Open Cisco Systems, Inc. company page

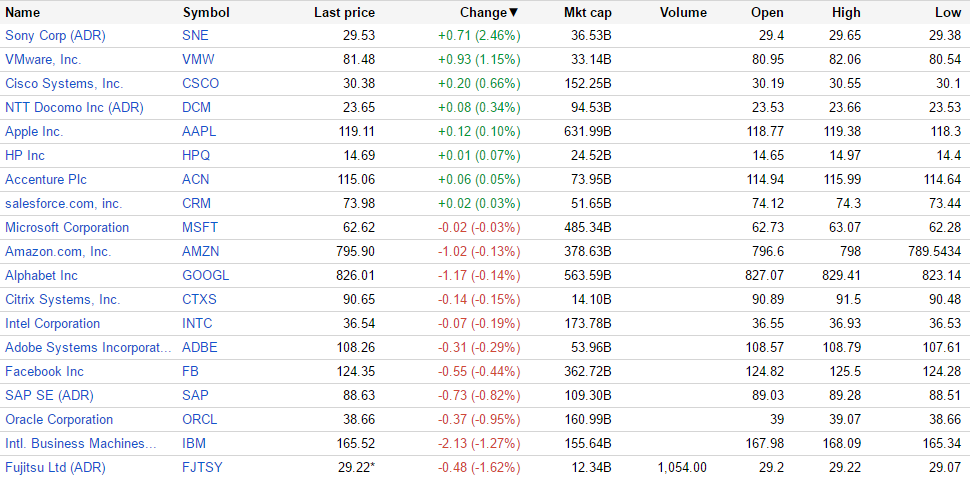(64, 83)
